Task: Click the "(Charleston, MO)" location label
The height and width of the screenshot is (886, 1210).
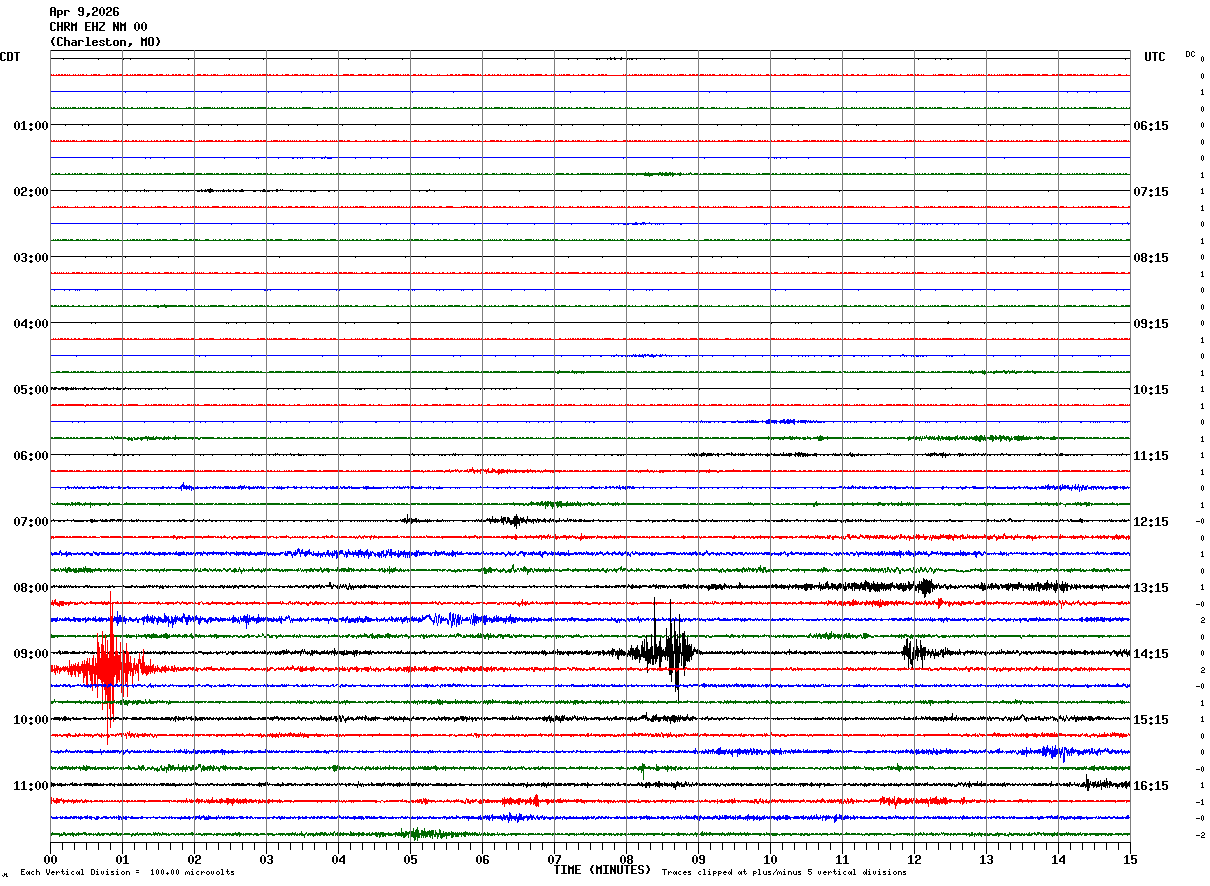Action: tap(105, 42)
